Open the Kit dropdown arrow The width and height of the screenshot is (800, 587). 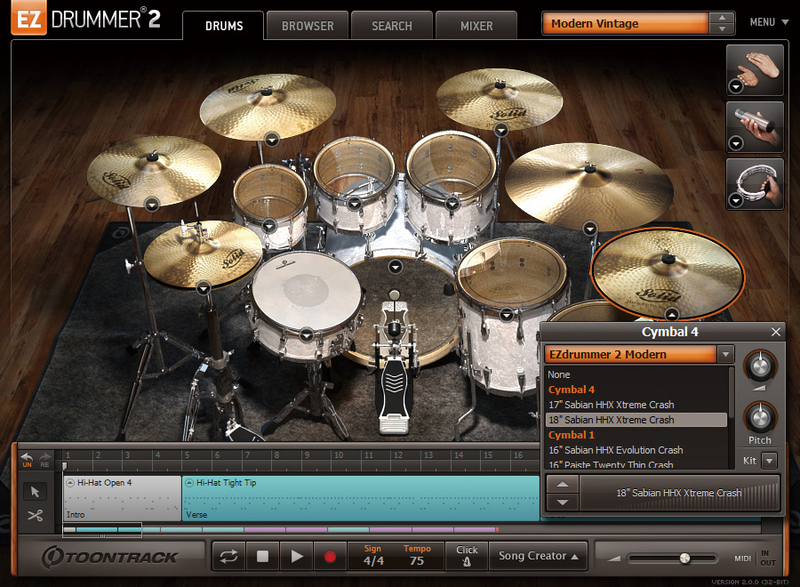[769, 461]
